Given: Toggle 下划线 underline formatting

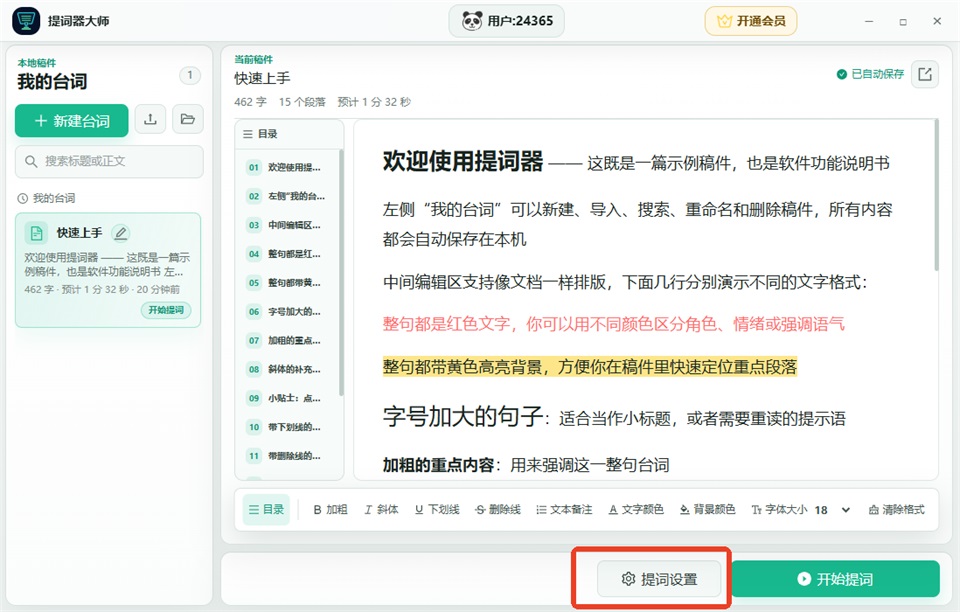Looking at the screenshot, I should coord(437,510).
